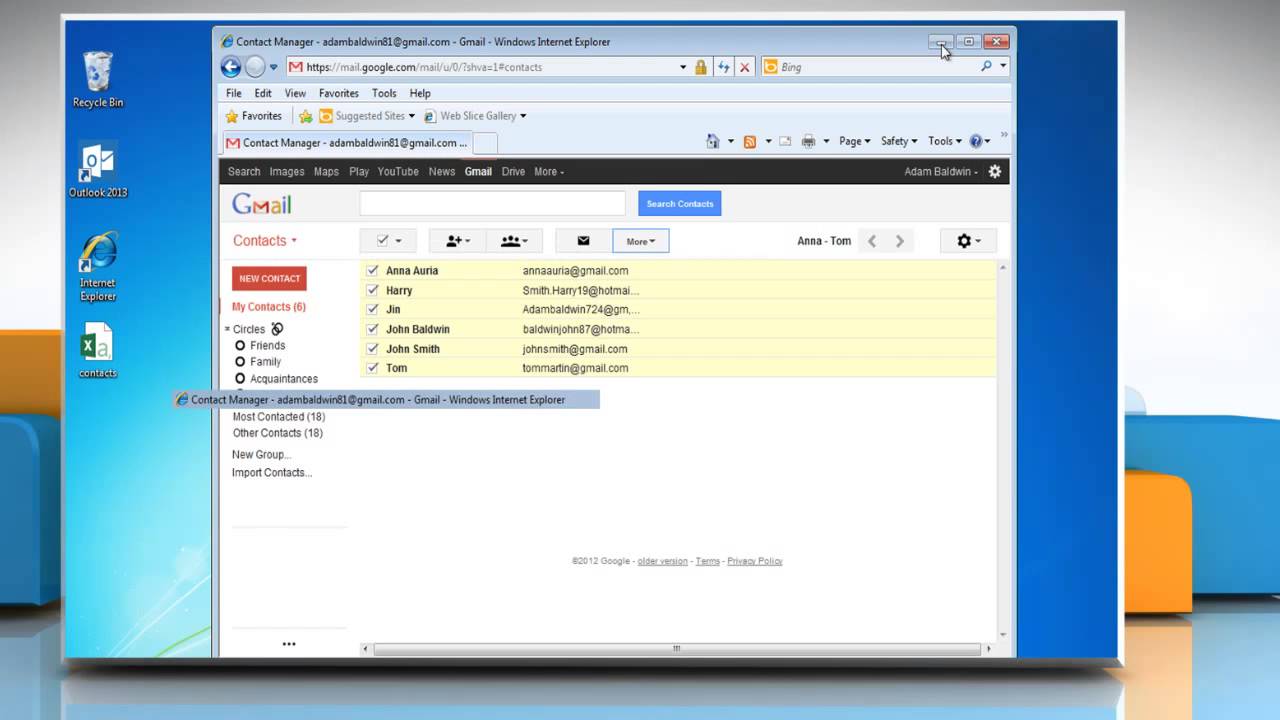Select the contacts Excel file on desktop

click(98, 350)
